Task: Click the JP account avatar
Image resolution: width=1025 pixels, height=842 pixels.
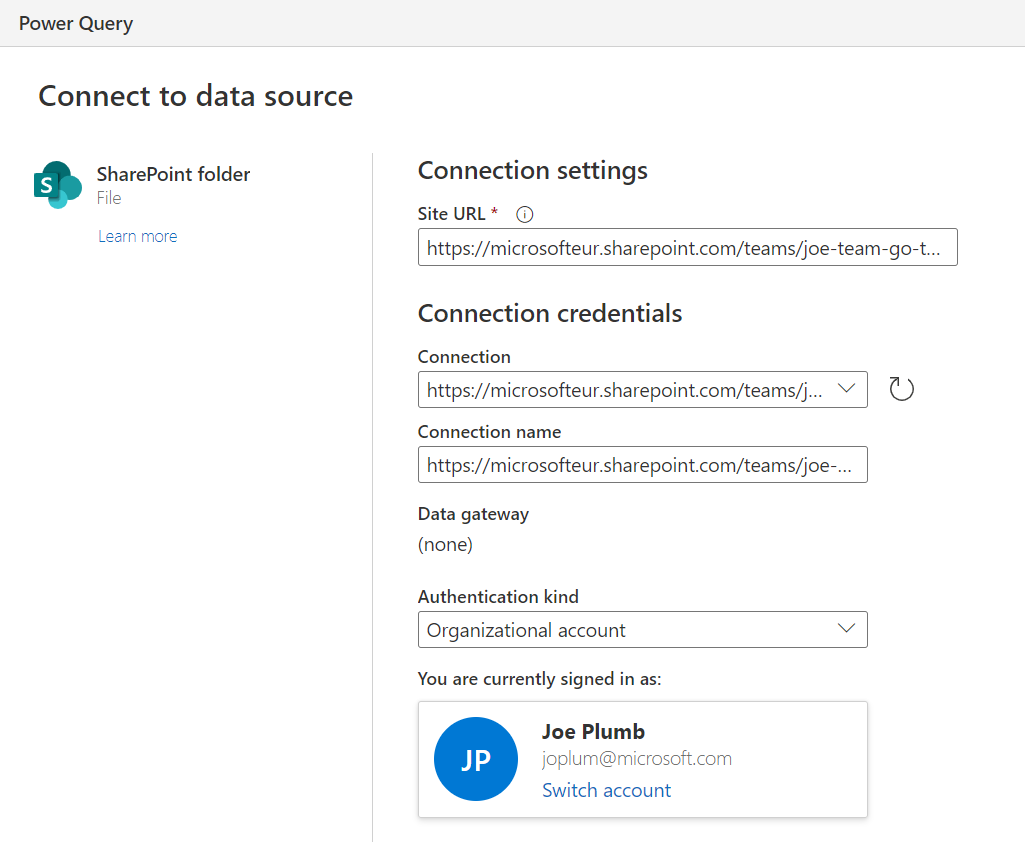Action: 476,759
